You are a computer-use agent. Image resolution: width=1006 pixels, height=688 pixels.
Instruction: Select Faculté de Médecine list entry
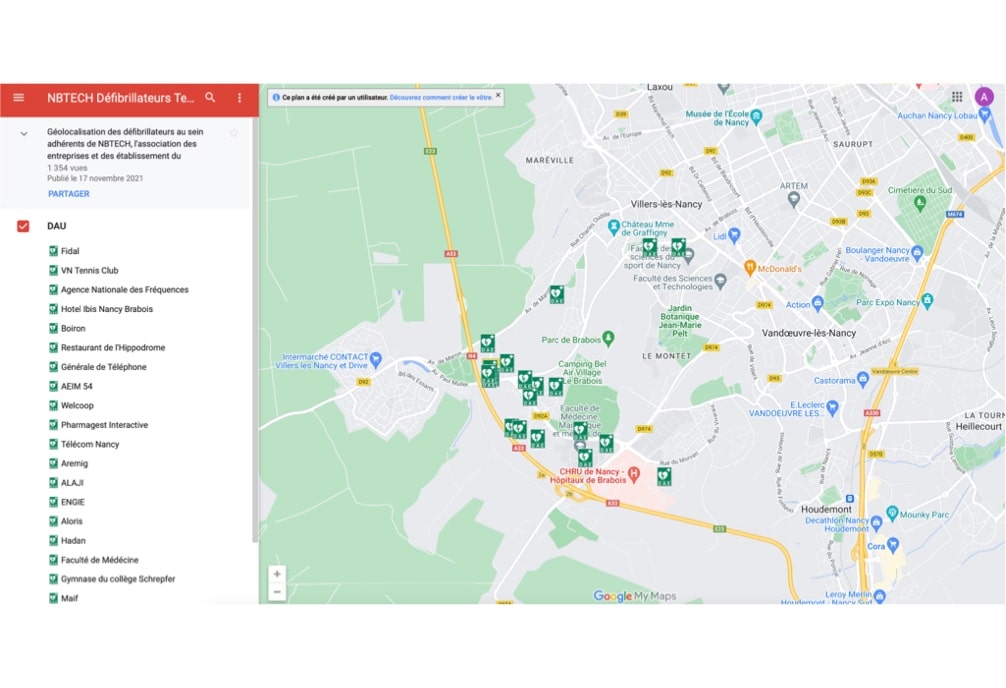pyautogui.click(x=99, y=560)
